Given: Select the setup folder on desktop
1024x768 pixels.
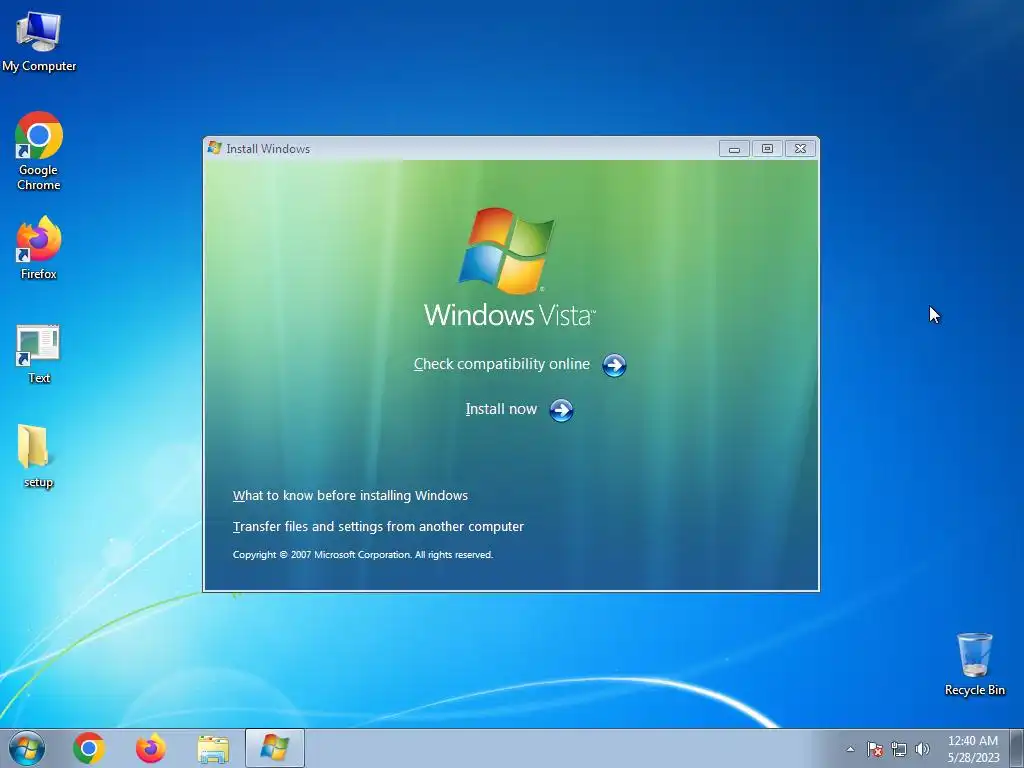Looking at the screenshot, I should (38, 456).
